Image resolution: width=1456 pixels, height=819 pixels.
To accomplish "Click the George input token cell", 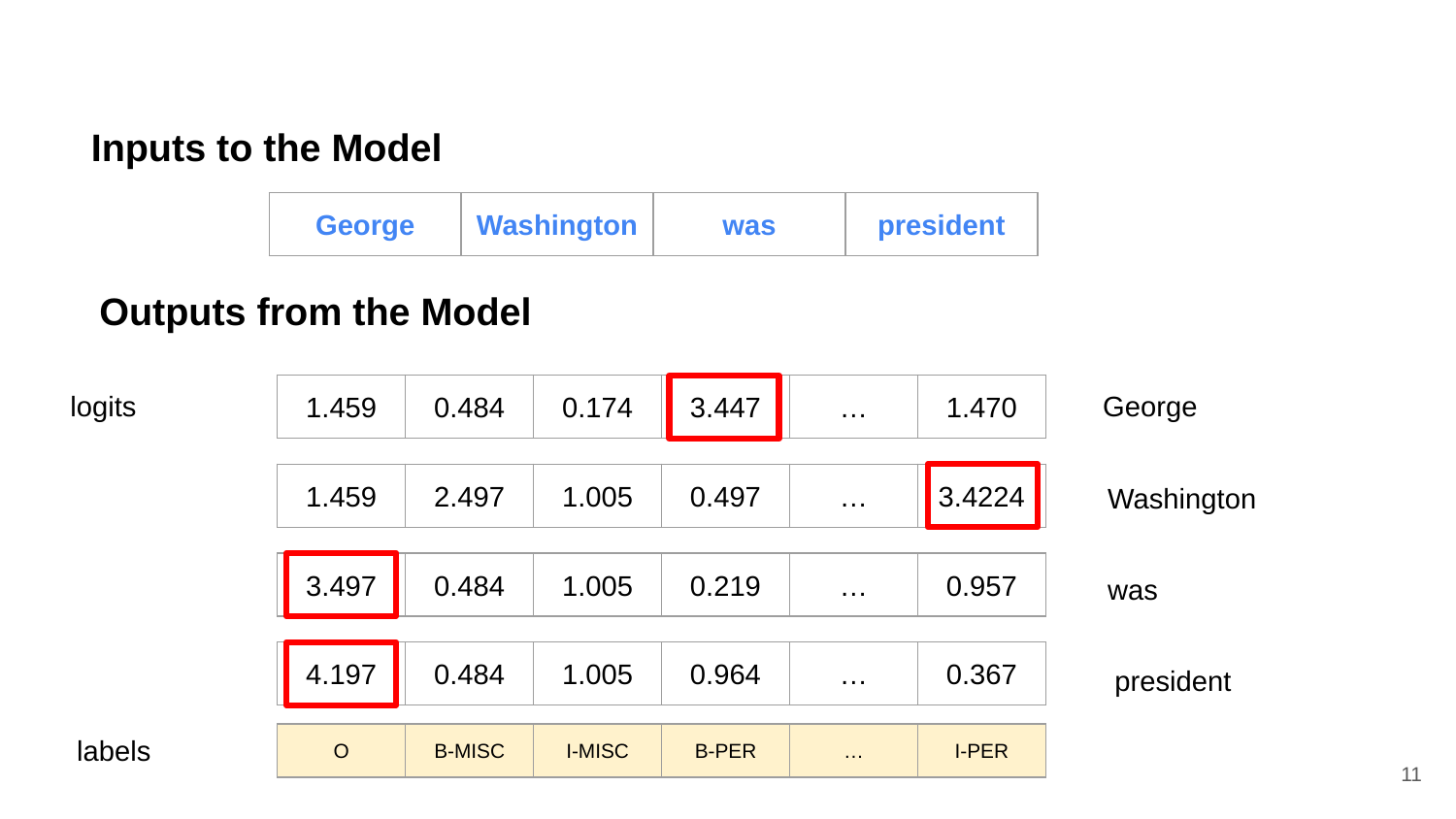I will click(365, 224).
